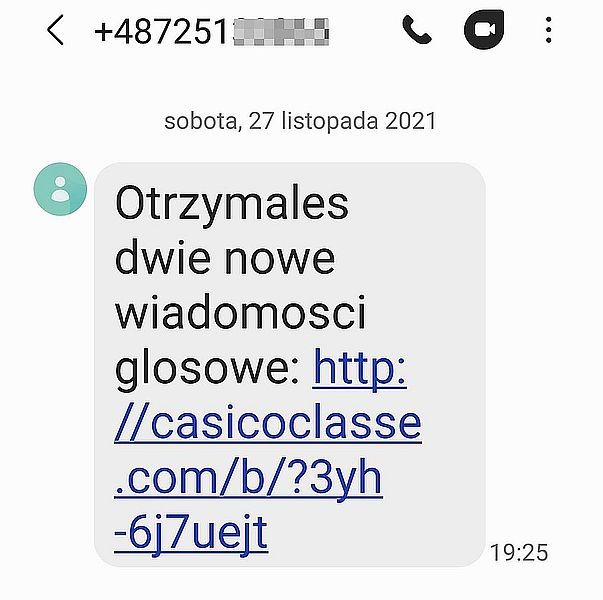Call the sender with phone icon

point(417,30)
